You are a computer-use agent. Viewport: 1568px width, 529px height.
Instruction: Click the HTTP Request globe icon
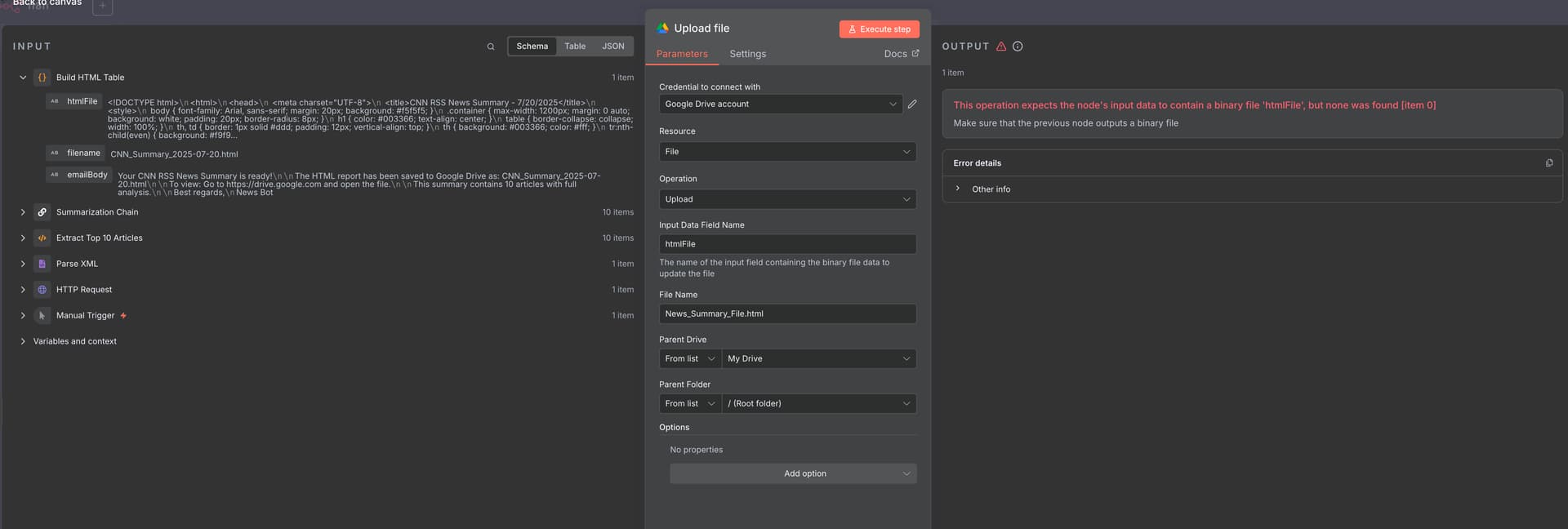42,290
